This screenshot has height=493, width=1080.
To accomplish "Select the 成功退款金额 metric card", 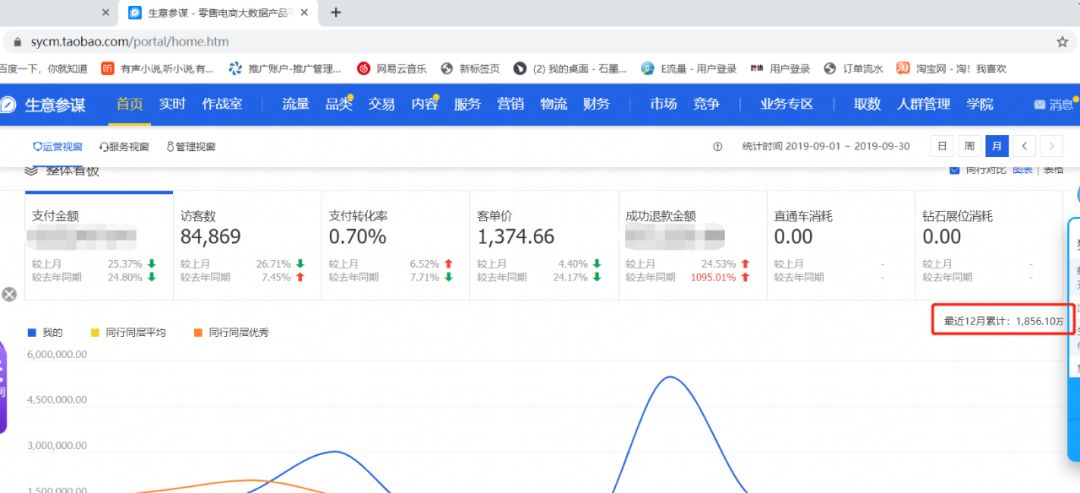I will point(693,246).
